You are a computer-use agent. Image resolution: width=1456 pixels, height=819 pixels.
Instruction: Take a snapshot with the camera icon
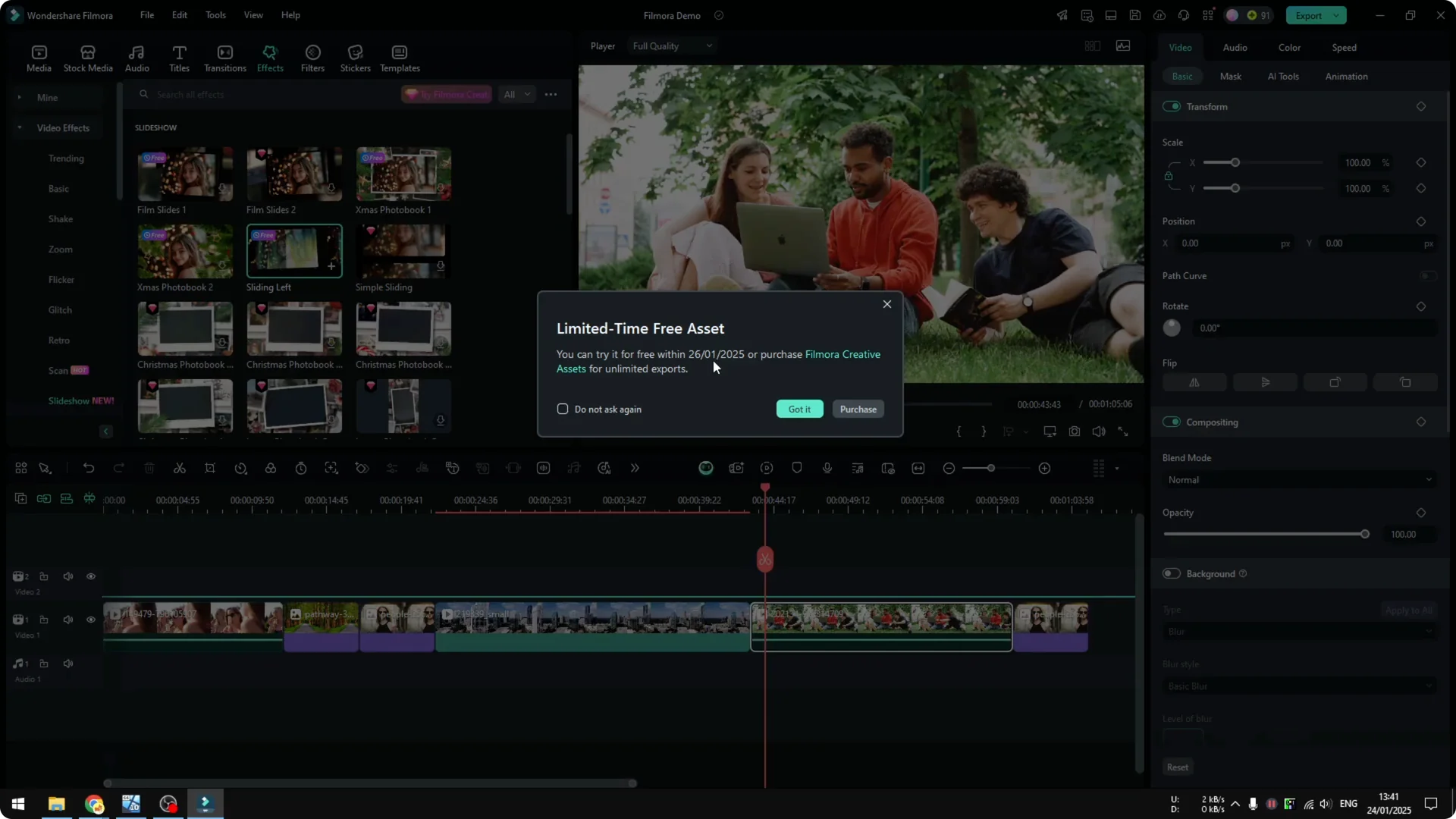1075,431
